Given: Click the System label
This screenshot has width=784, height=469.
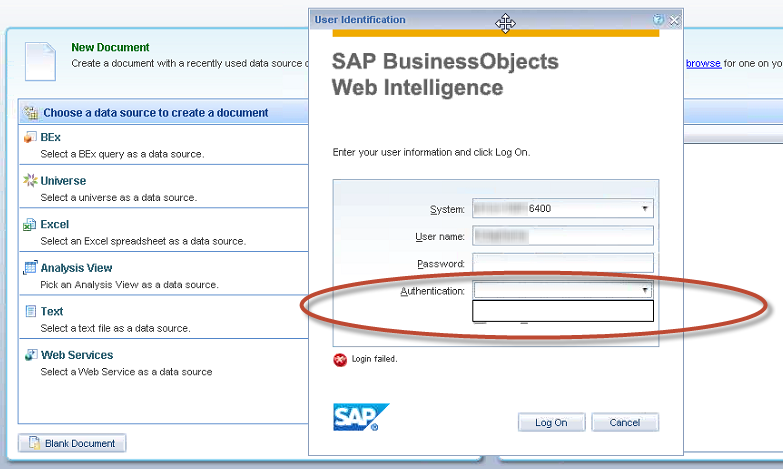Looking at the screenshot, I should coord(447,210).
